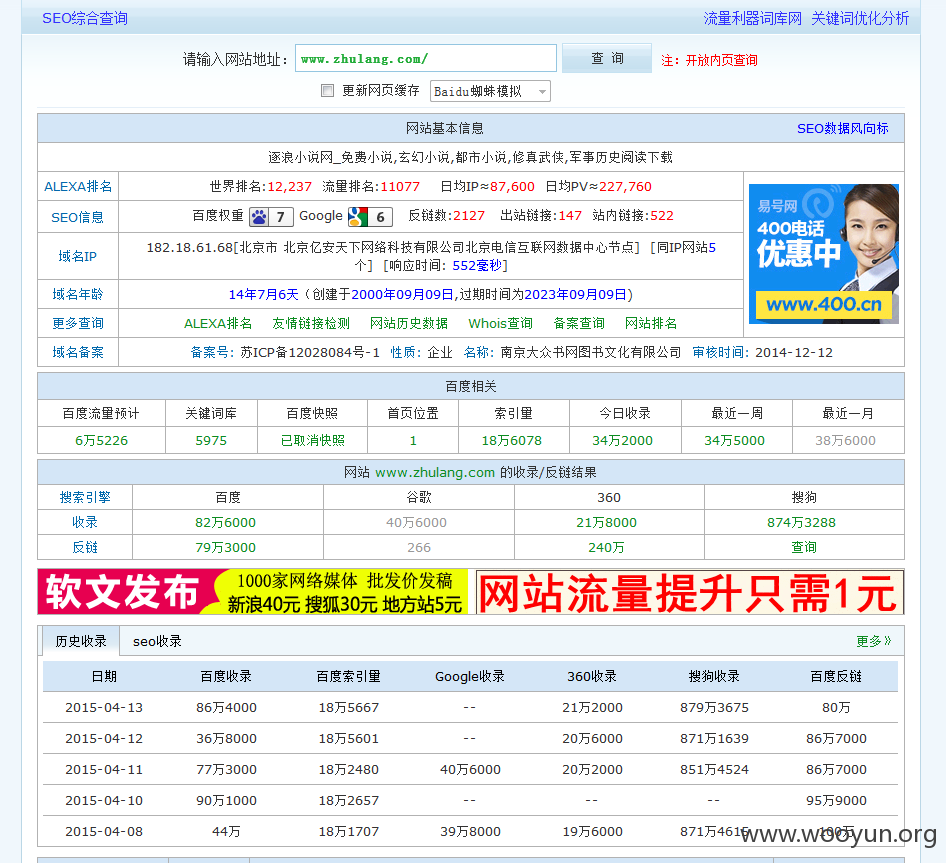This screenshot has height=863, width=946.
Task: Switch to 历史收录 tab
Action: tap(81, 641)
